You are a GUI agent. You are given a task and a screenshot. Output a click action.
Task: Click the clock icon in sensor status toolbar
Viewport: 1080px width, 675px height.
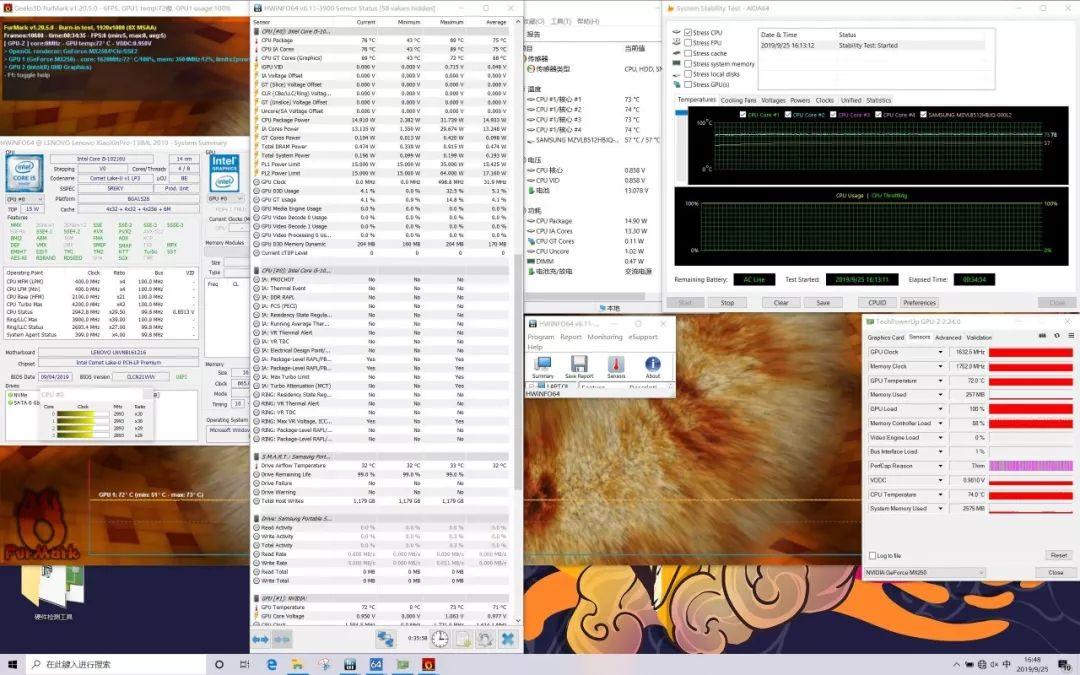(x=439, y=639)
